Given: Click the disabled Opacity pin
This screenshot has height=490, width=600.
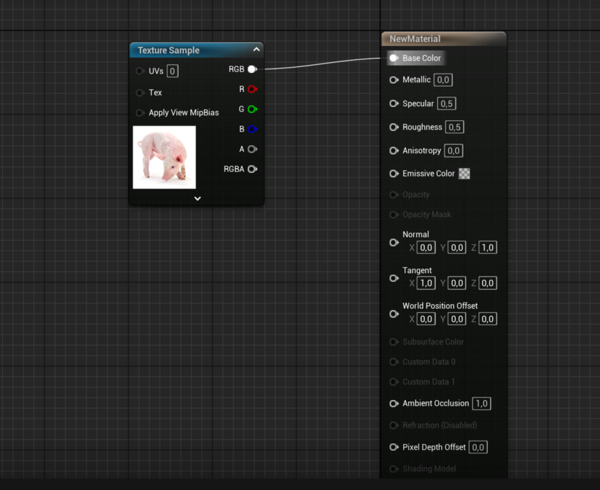Looking at the screenshot, I should pos(394,195).
